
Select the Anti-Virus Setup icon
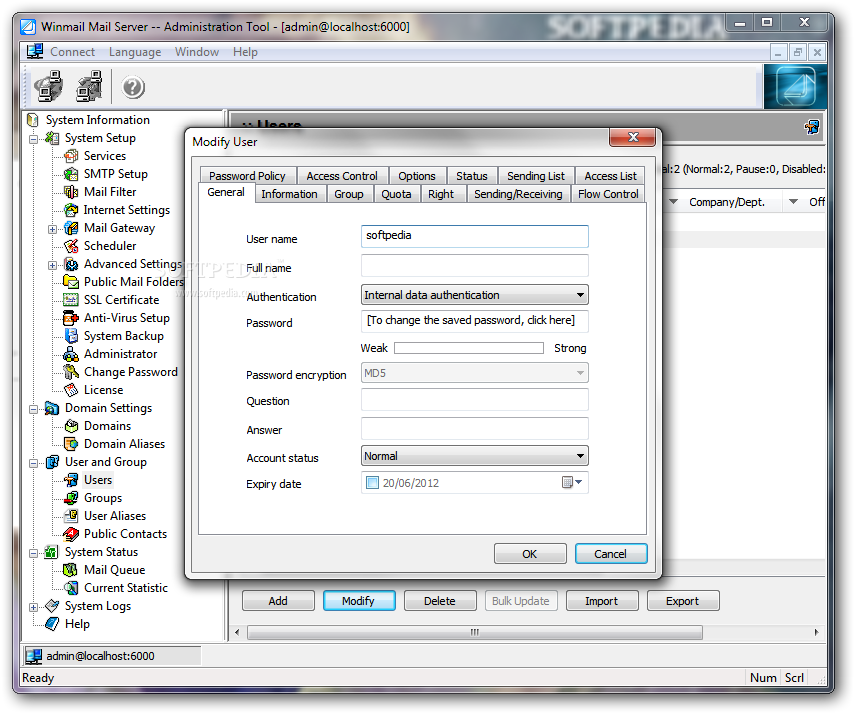(x=71, y=319)
